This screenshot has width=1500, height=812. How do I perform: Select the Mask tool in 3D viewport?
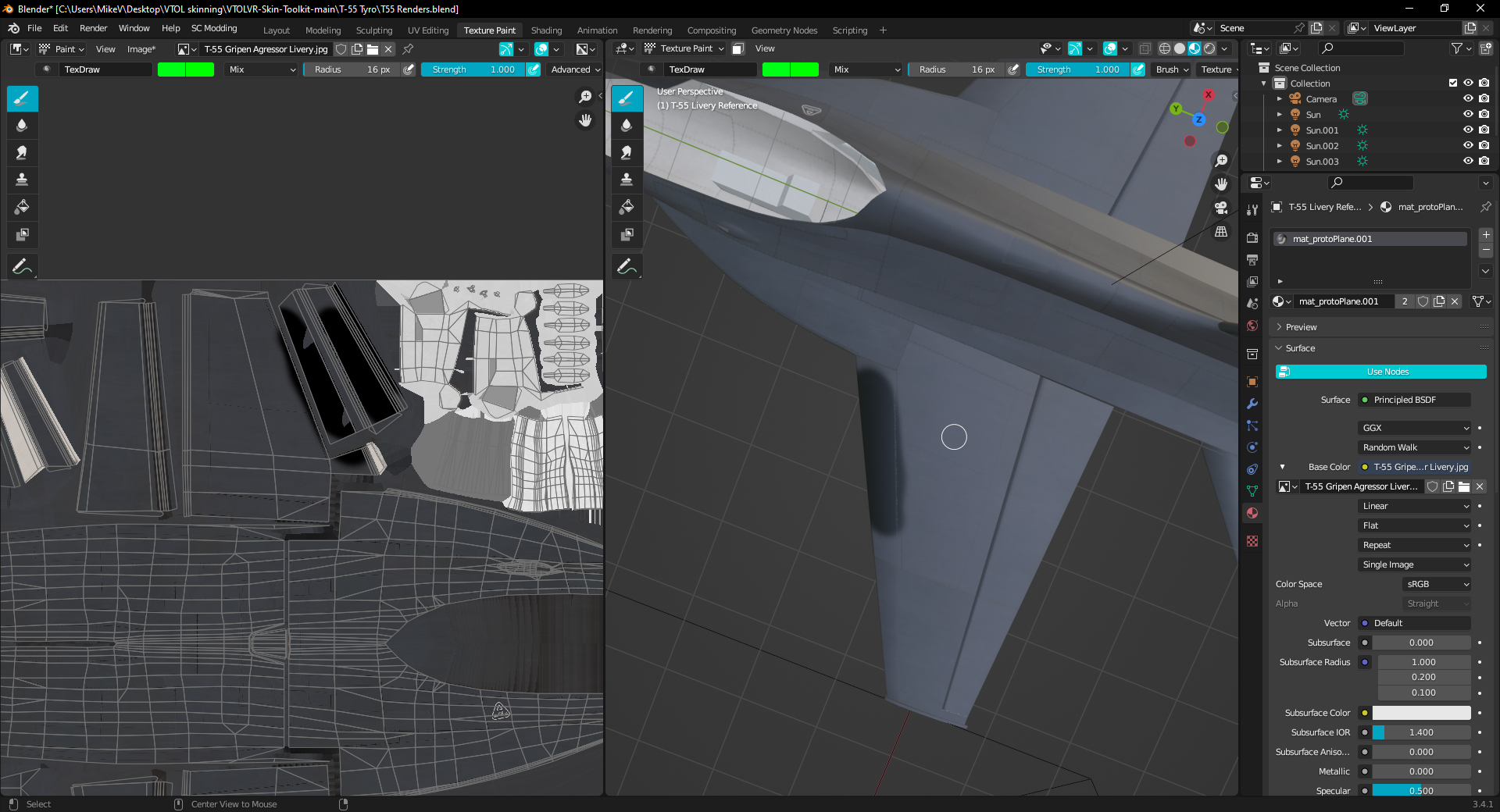627,234
